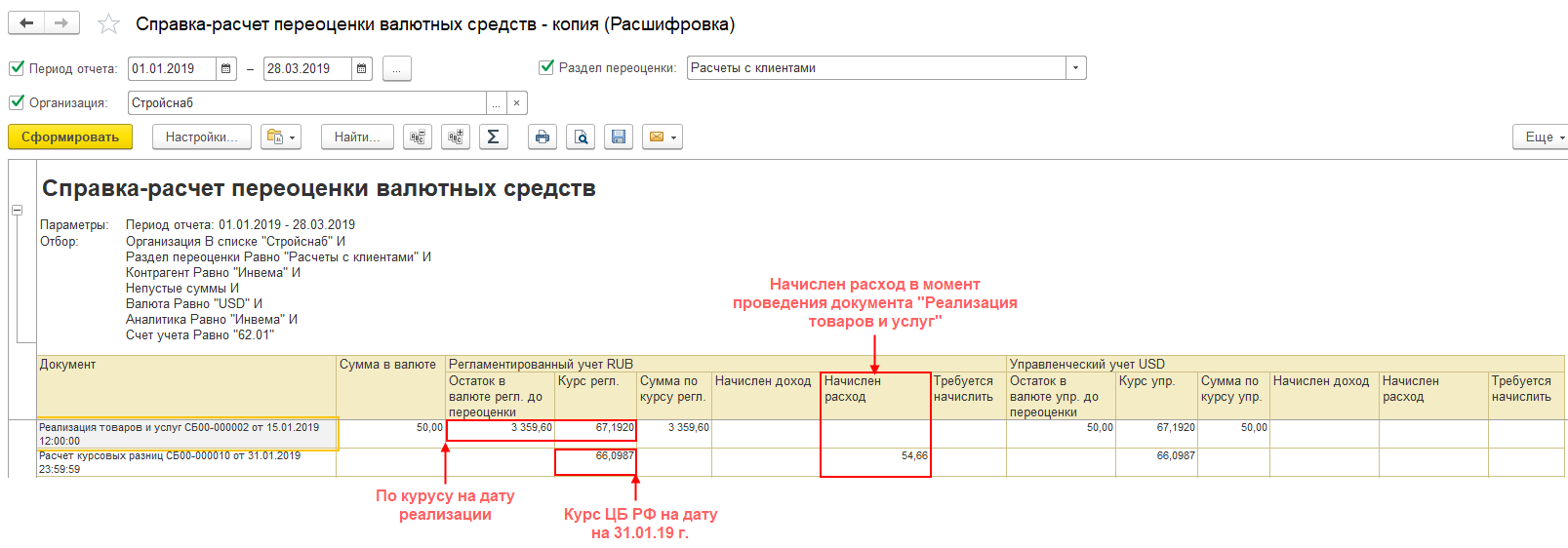This screenshot has height=548, width=1568.
Task: Open the Настройки... dialog
Action: [202, 137]
